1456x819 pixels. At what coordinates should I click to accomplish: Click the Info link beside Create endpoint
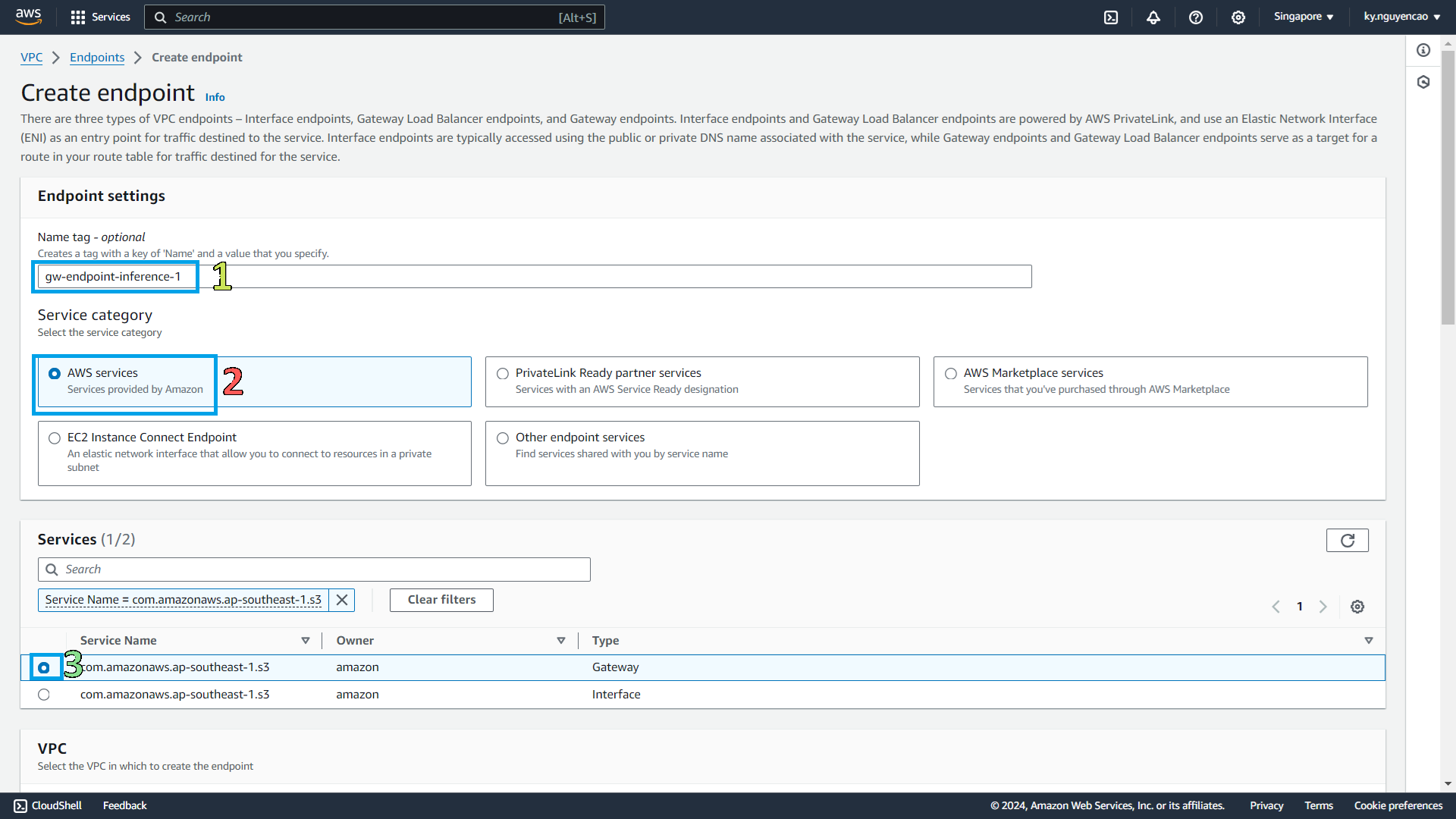coord(215,97)
